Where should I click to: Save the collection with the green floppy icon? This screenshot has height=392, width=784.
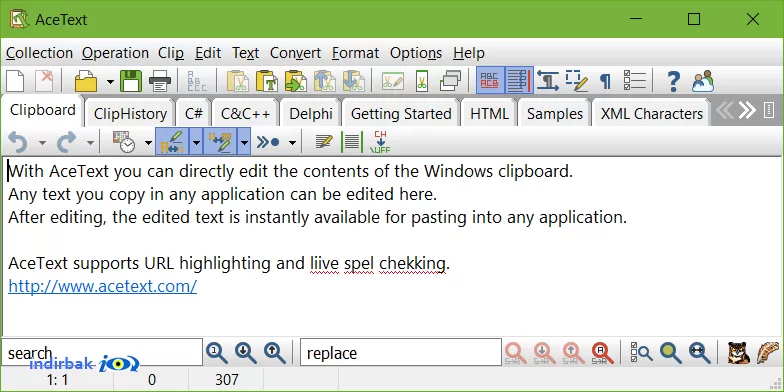(x=131, y=81)
